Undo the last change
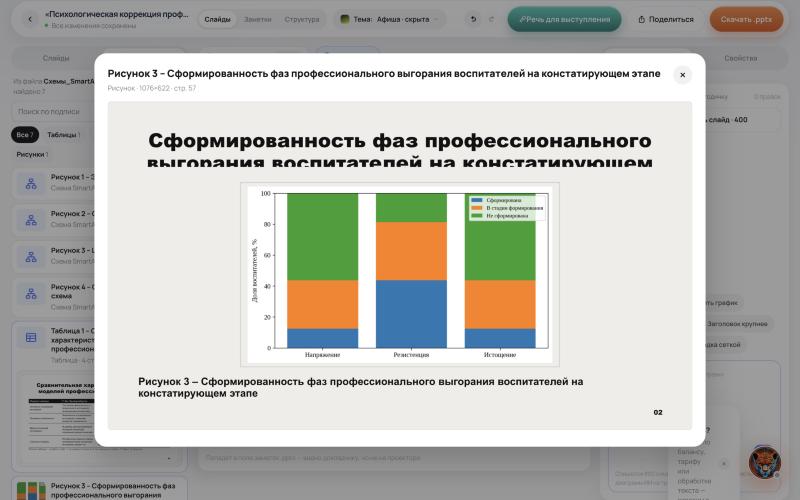Viewport: 800px width, 500px height. pos(473,19)
